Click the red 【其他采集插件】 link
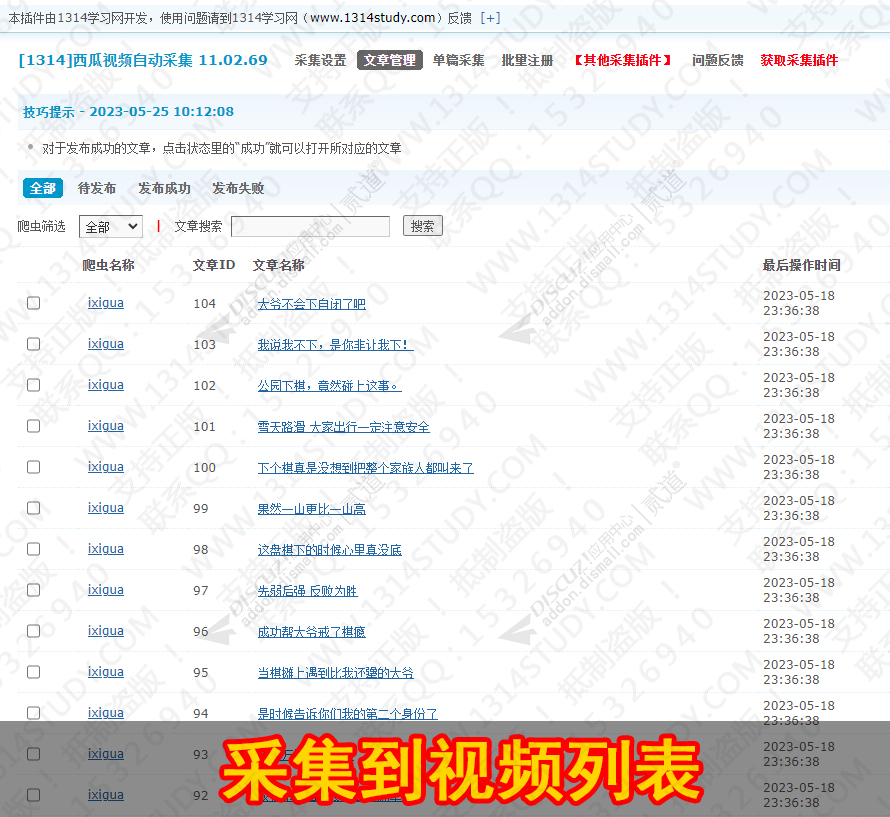 (623, 60)
